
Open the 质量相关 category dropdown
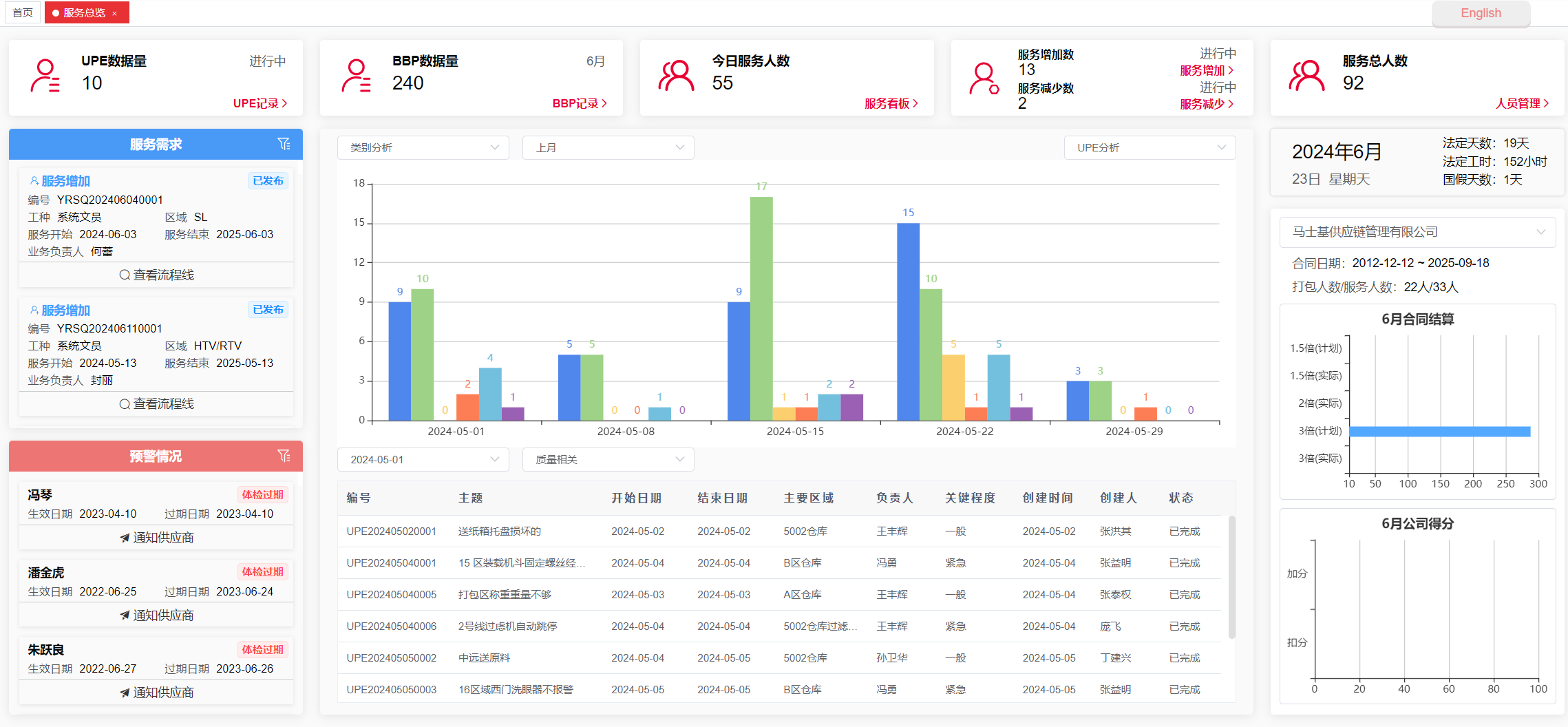click(x=608, y=460)
